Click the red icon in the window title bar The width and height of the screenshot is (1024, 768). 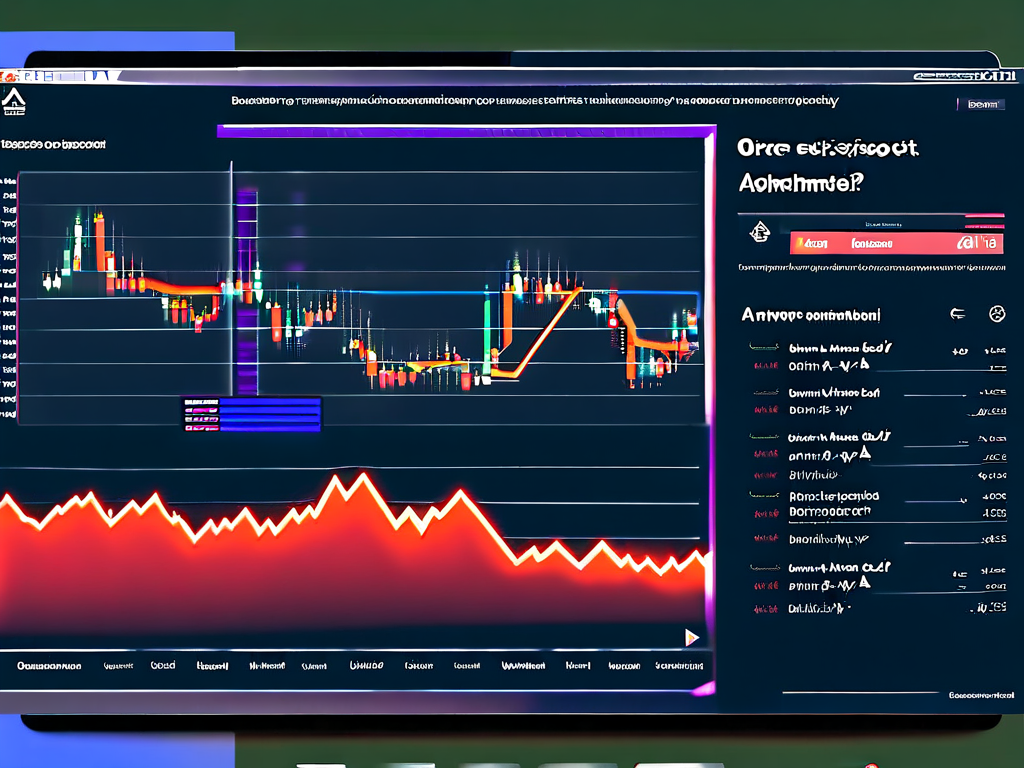(x=9, y=76)
